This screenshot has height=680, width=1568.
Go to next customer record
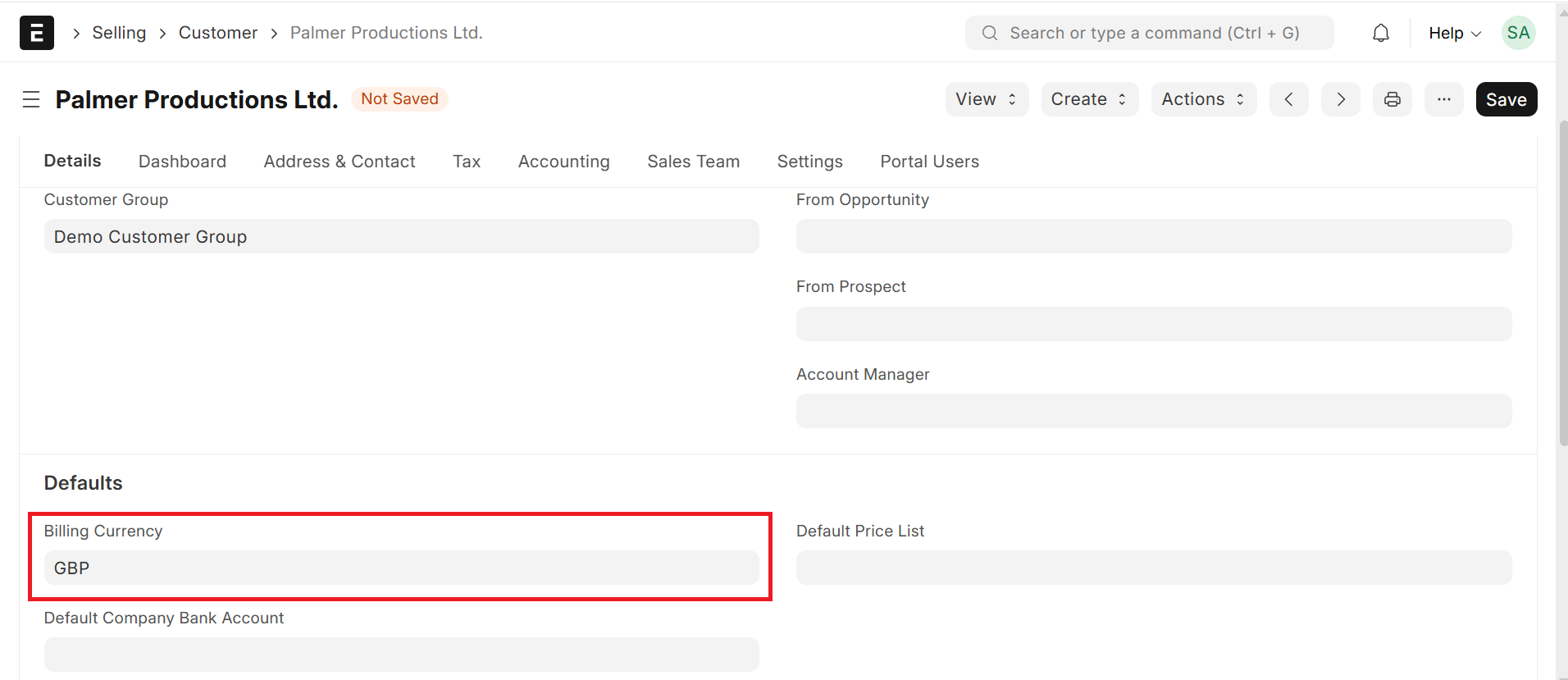1341,99
